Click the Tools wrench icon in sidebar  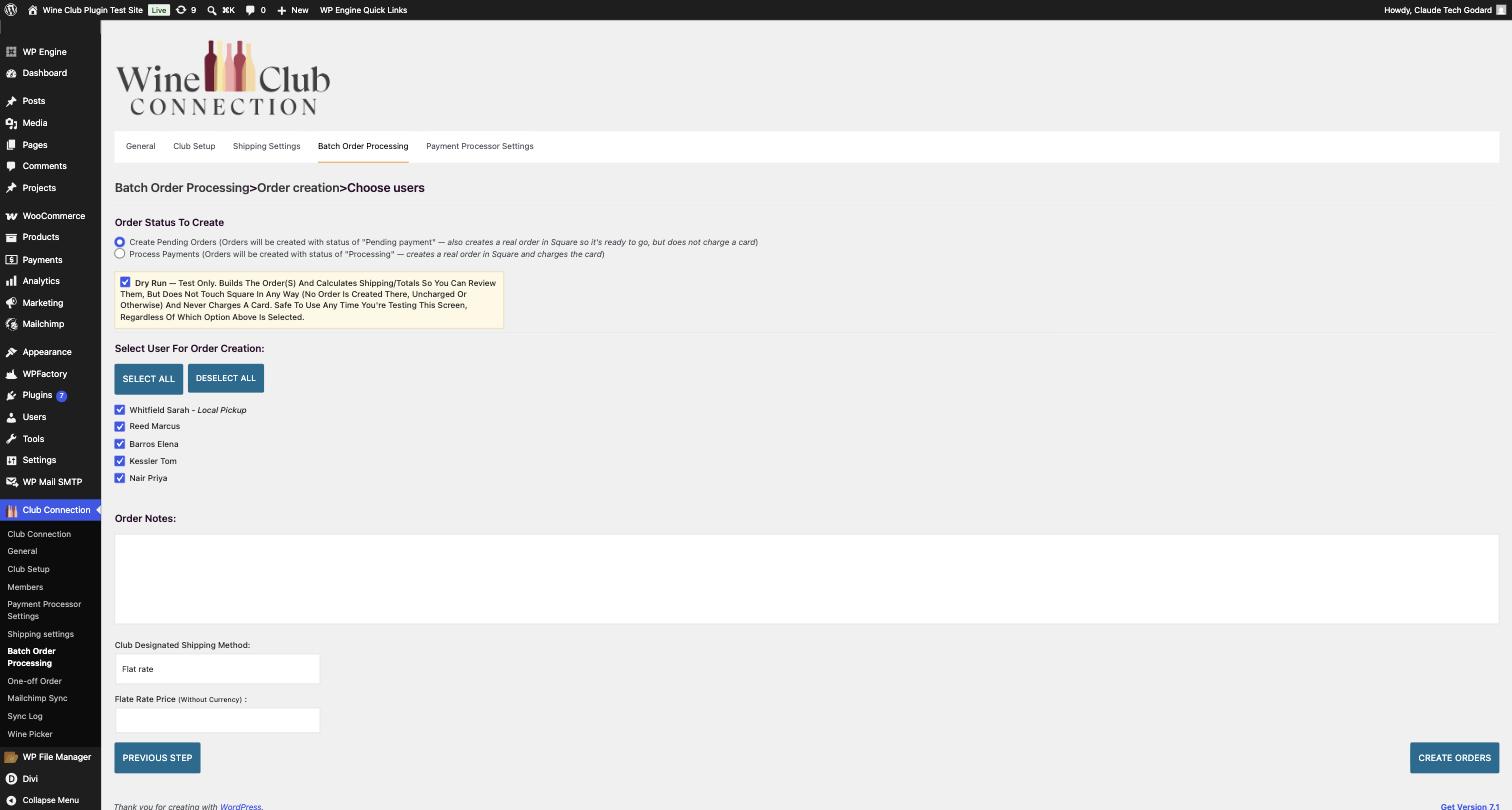point(11,439)
